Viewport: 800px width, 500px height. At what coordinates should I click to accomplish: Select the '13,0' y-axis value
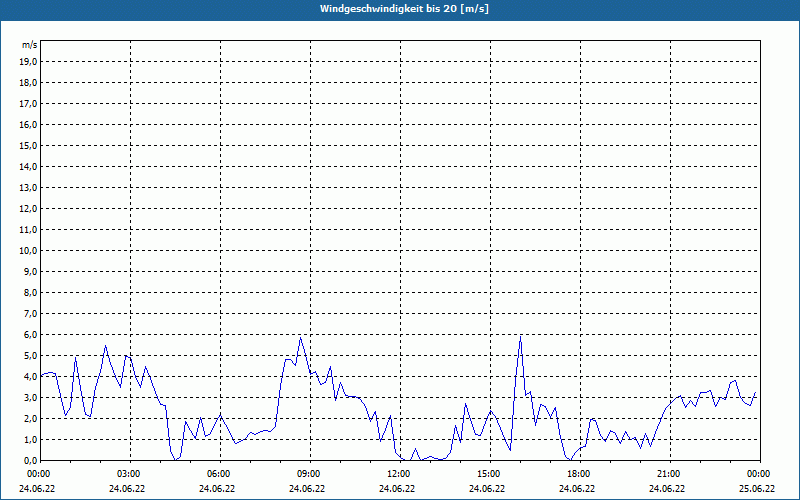point(28,187)
